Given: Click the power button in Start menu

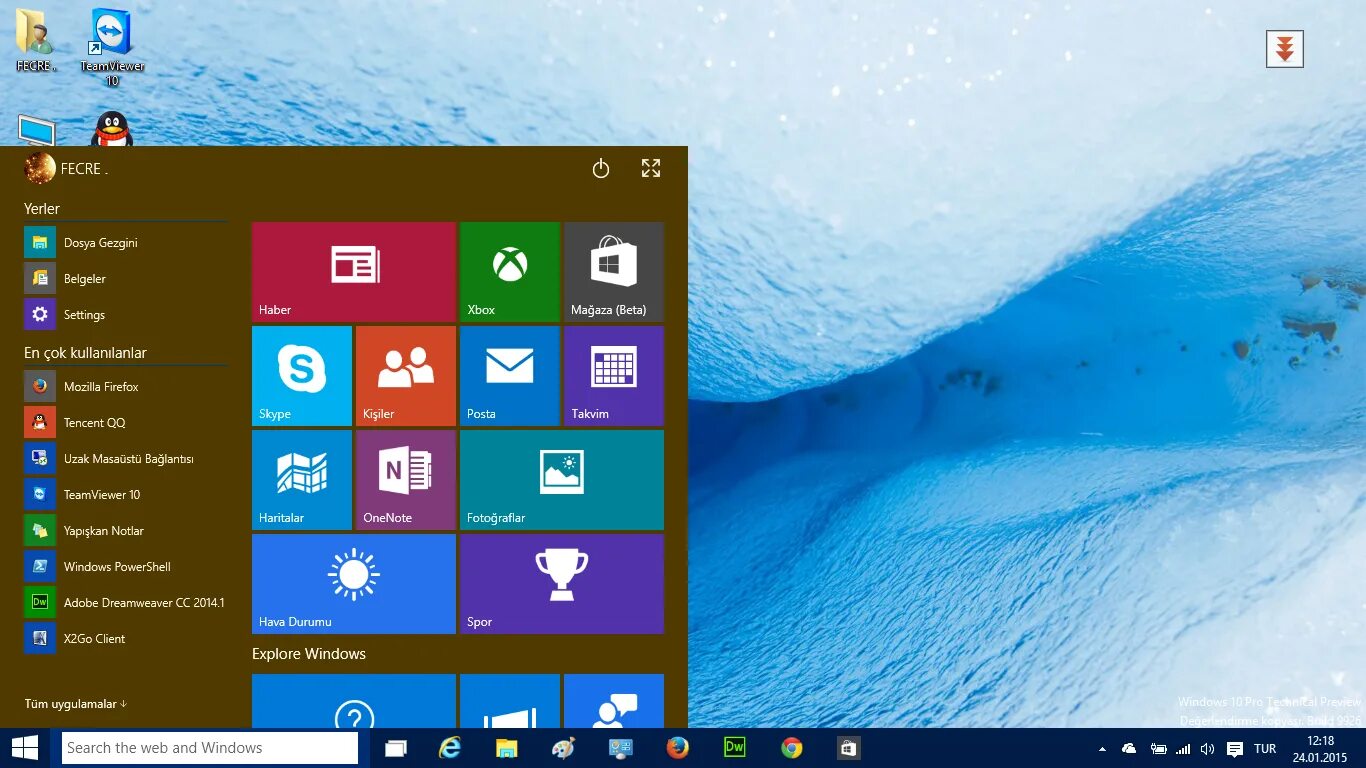Looking at the screenshot, I should (x=601, y=169).
